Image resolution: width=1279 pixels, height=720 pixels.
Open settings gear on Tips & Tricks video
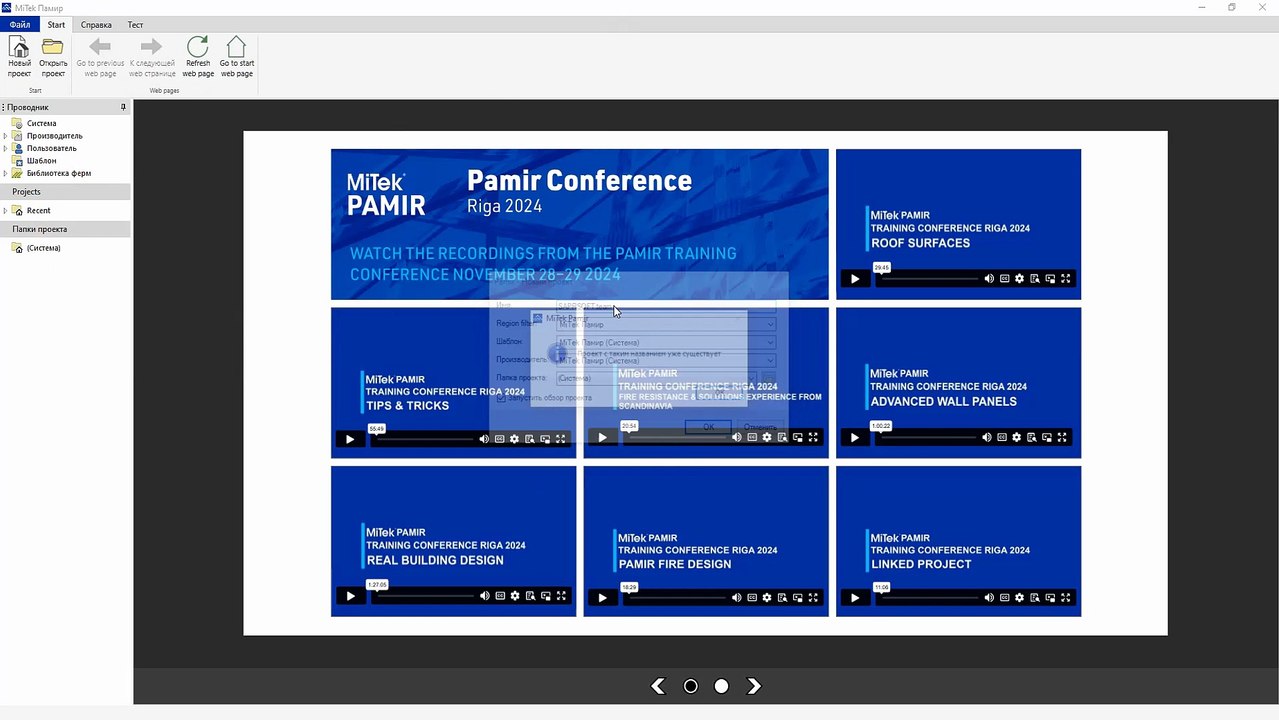(514, 439)
